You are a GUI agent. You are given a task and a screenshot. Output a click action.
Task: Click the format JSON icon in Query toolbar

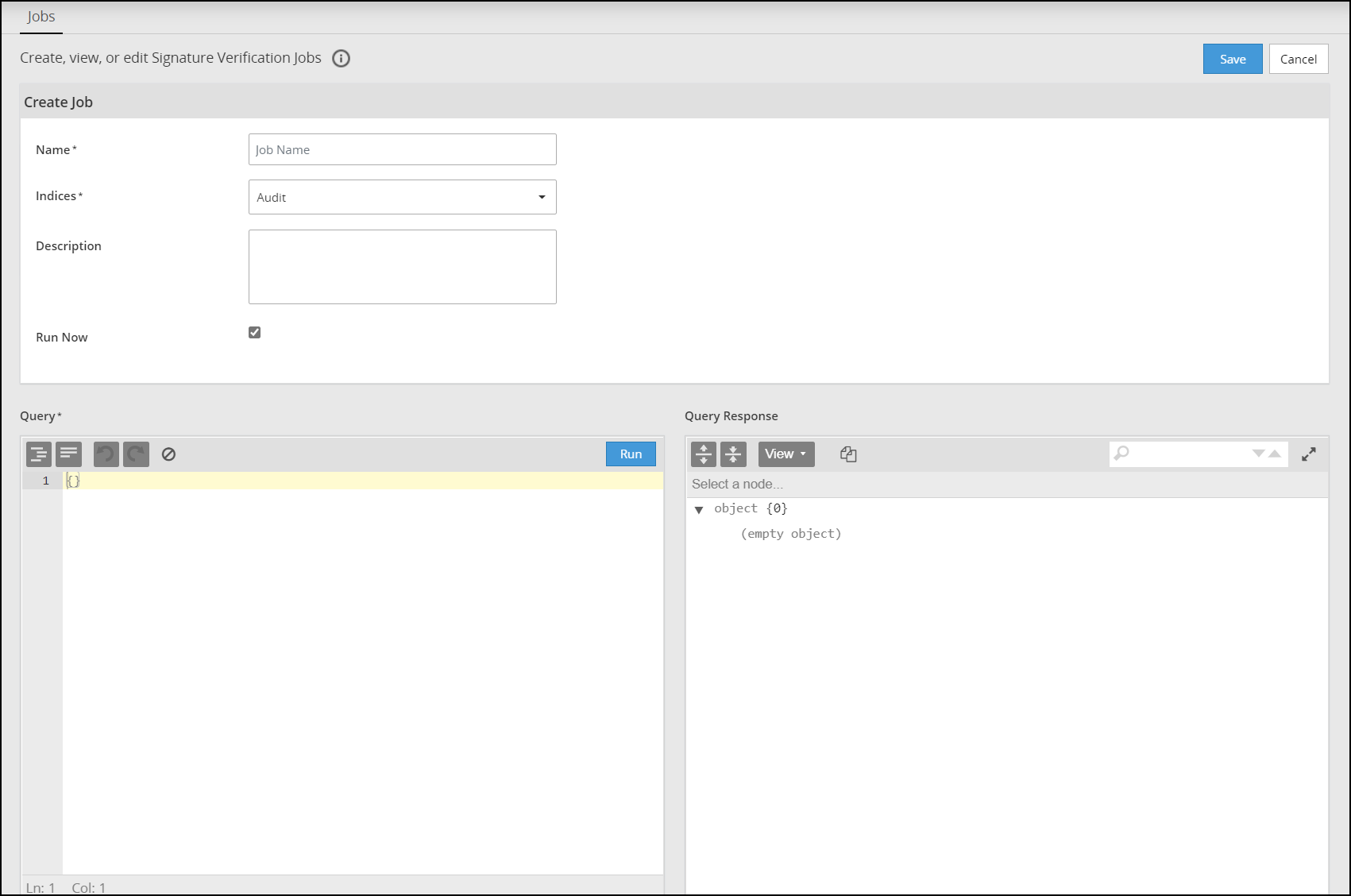click(x=39, y=454)
